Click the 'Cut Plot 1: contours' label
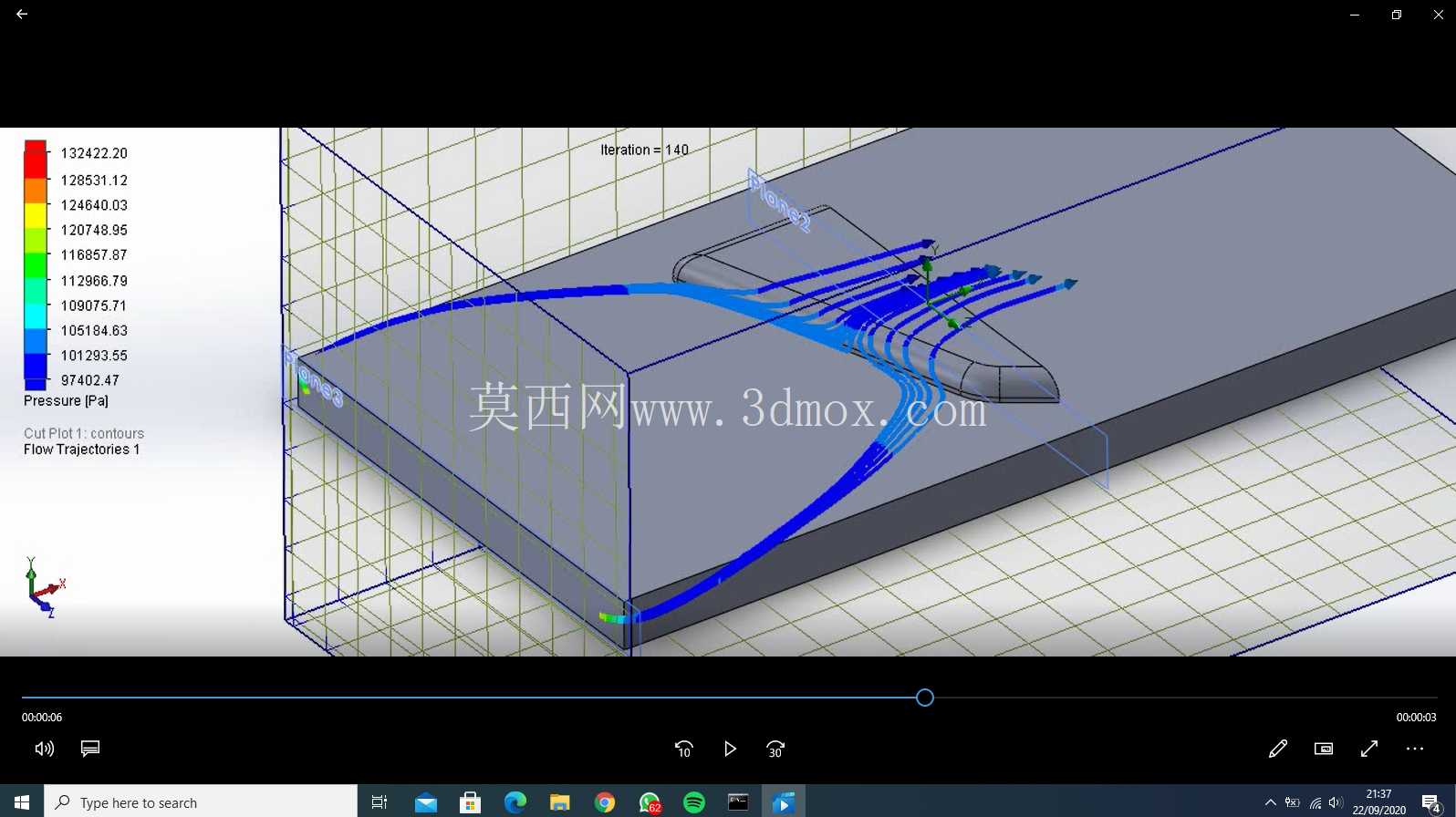The image size is (1456, 817). (84, 433)
